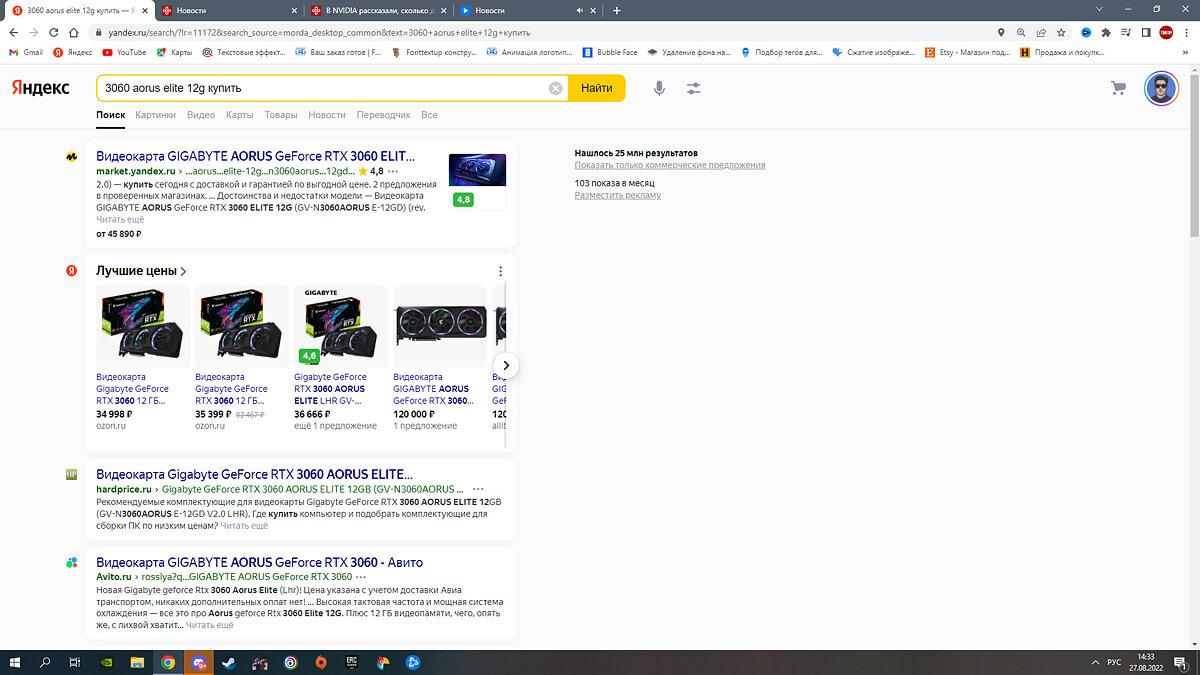Launch Steam from the taskbar

coord(229,662)
